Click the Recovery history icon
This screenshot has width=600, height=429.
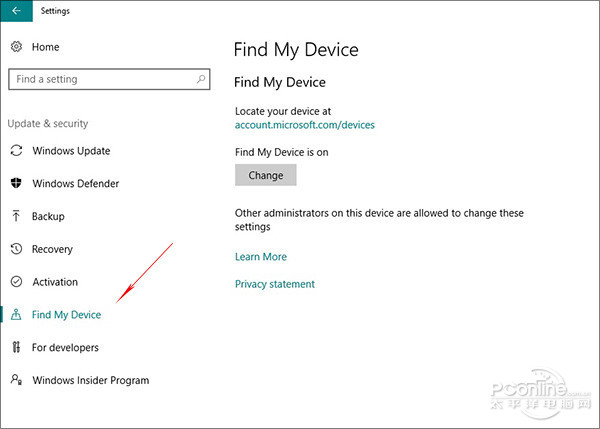click(16, 249)
